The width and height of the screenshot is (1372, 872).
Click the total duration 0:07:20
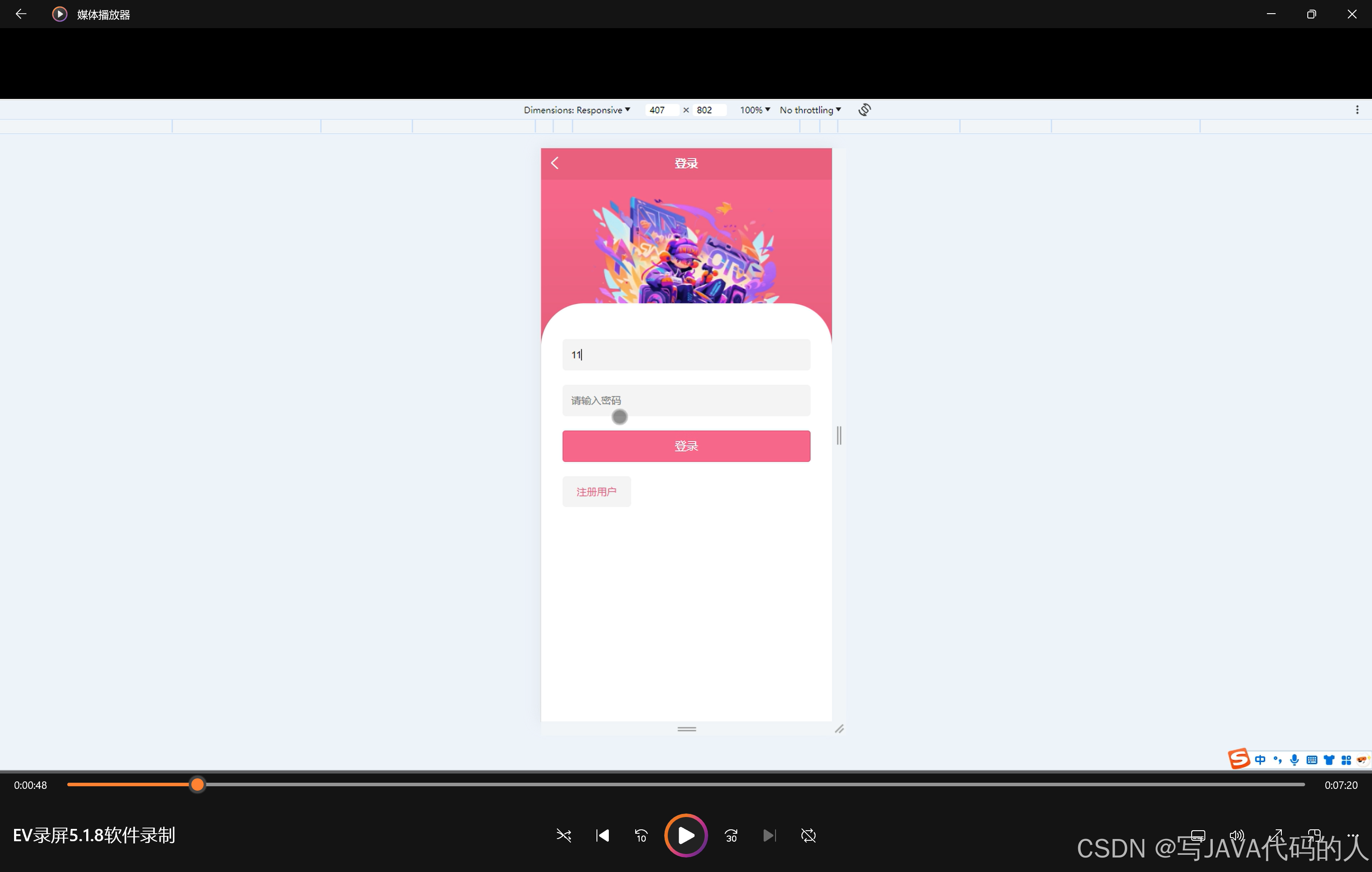point(1341,785)
